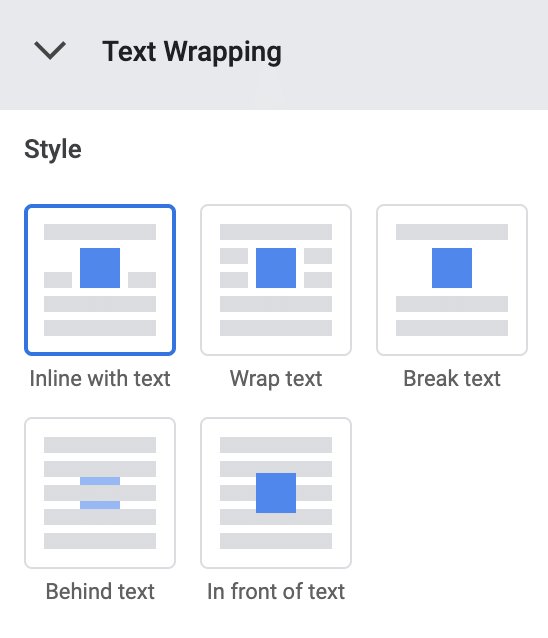Click the Text Wrapping header title
Viewport: 548px width, 638px height.
[x=192, y=52]
